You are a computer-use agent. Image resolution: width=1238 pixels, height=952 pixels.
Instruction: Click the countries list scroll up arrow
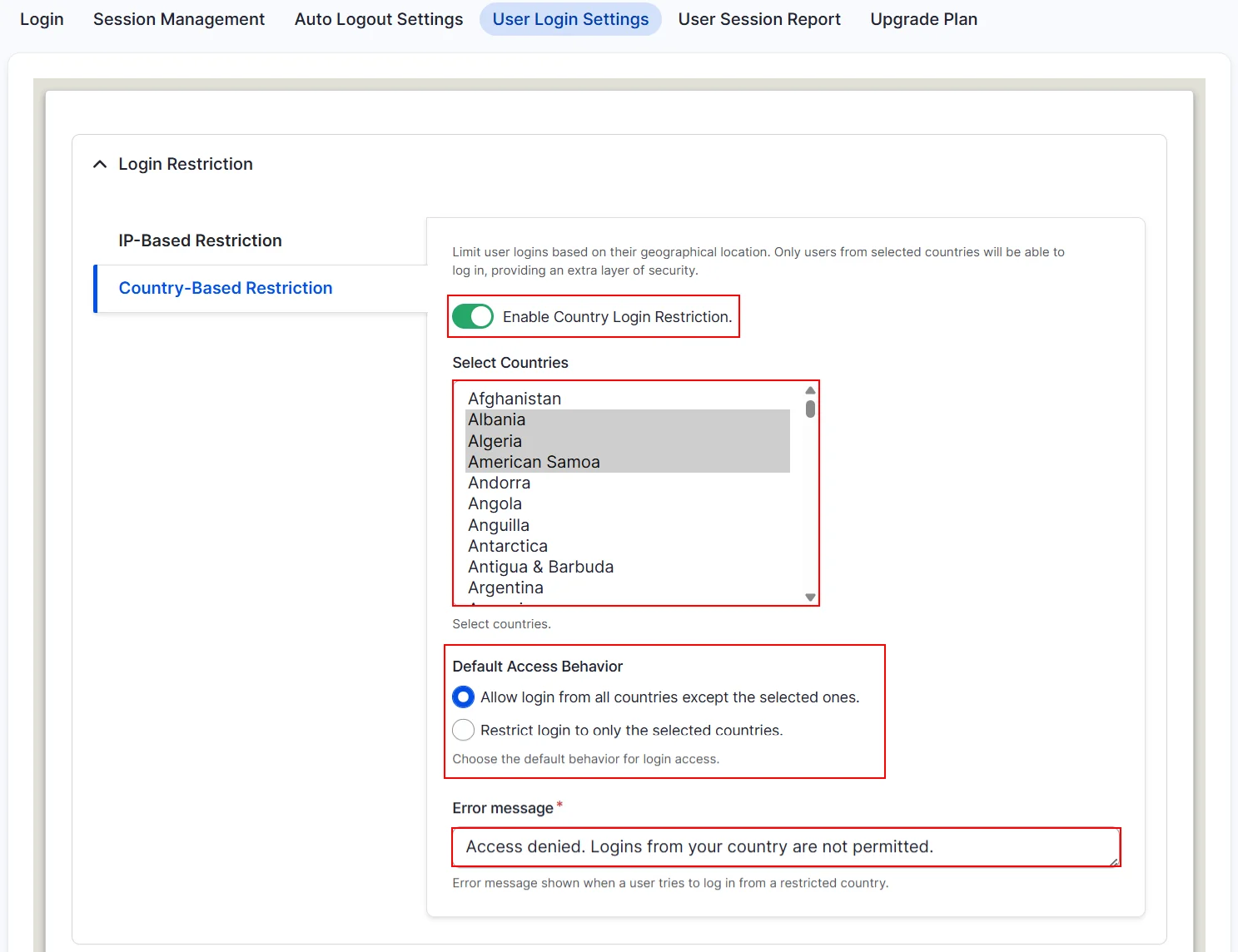click(810, 390)
